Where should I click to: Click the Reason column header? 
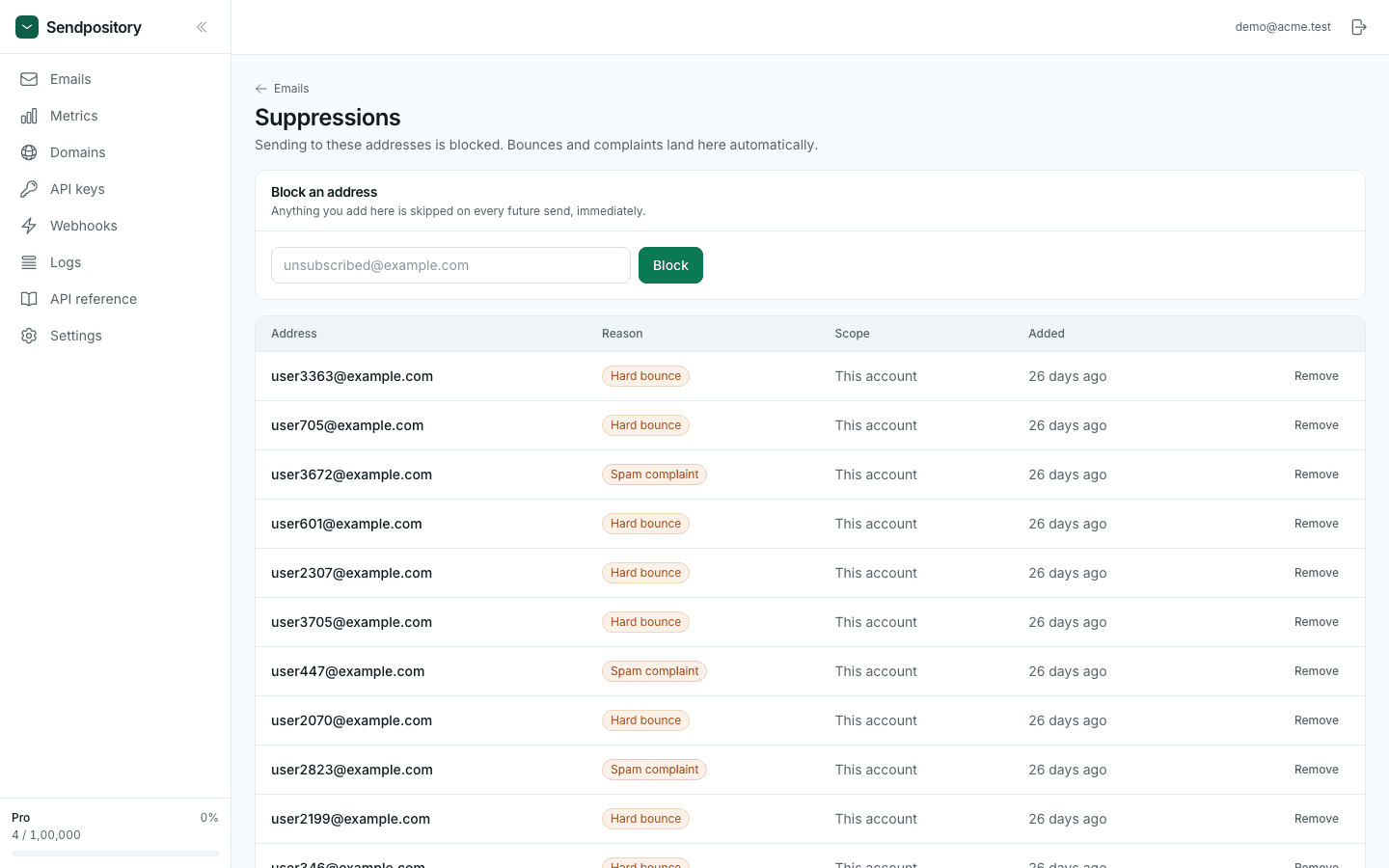tap(622, 334)
